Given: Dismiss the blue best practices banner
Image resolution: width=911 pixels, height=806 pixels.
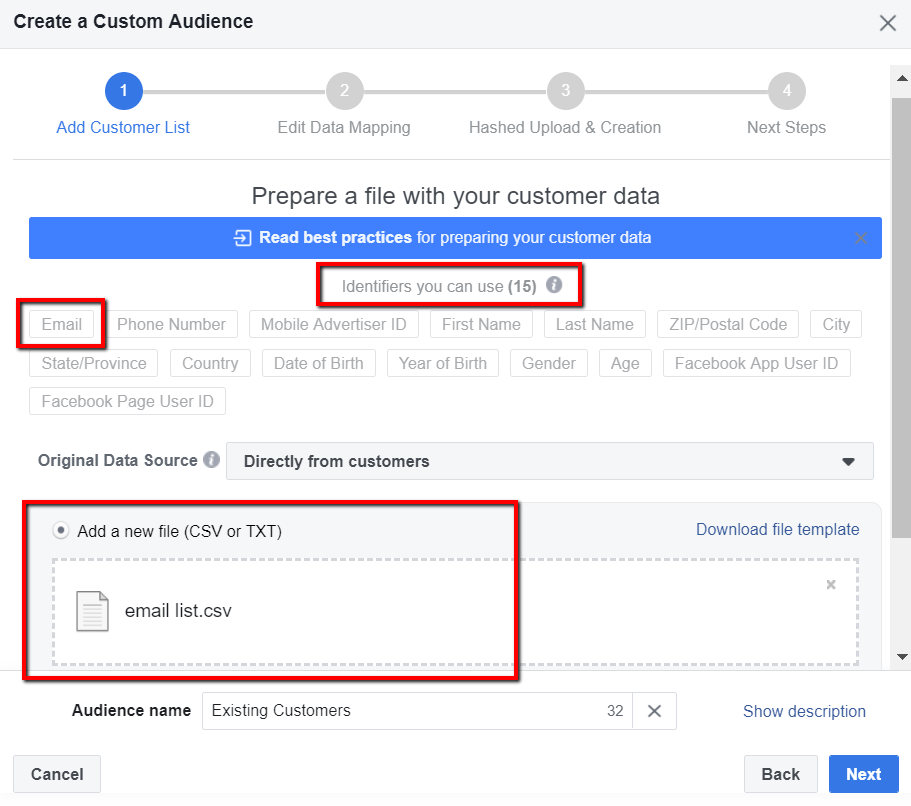Looking at the screenshot, I should point(861,238).
